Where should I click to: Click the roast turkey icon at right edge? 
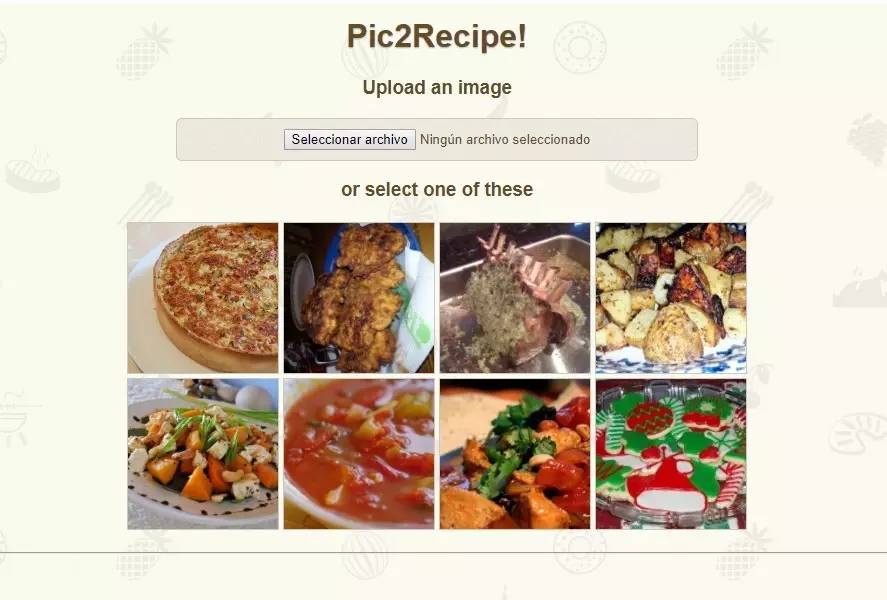click(x=860, y=288)
